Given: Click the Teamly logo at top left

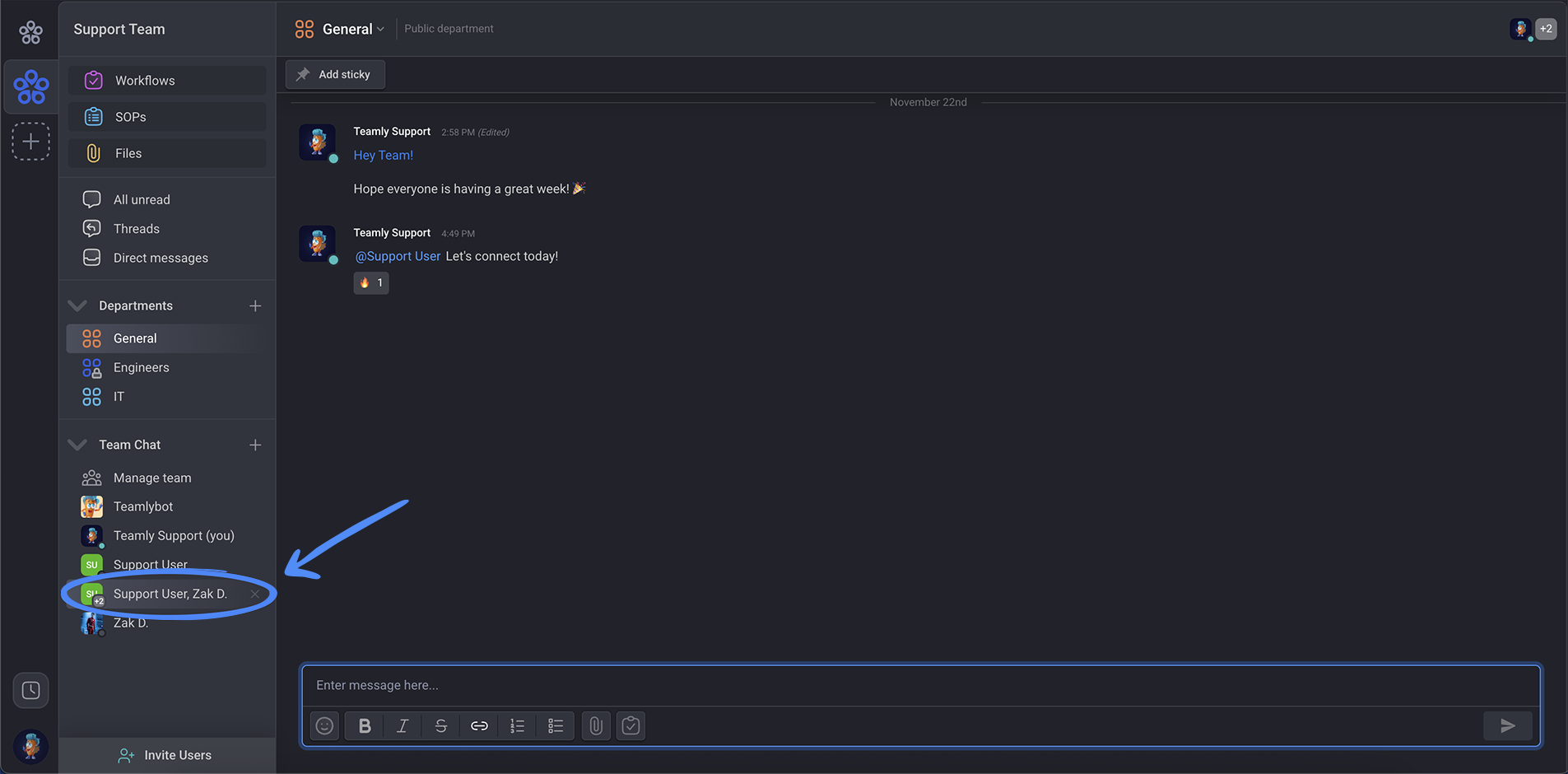Looking at the screenshot, I should coord(30,32).
